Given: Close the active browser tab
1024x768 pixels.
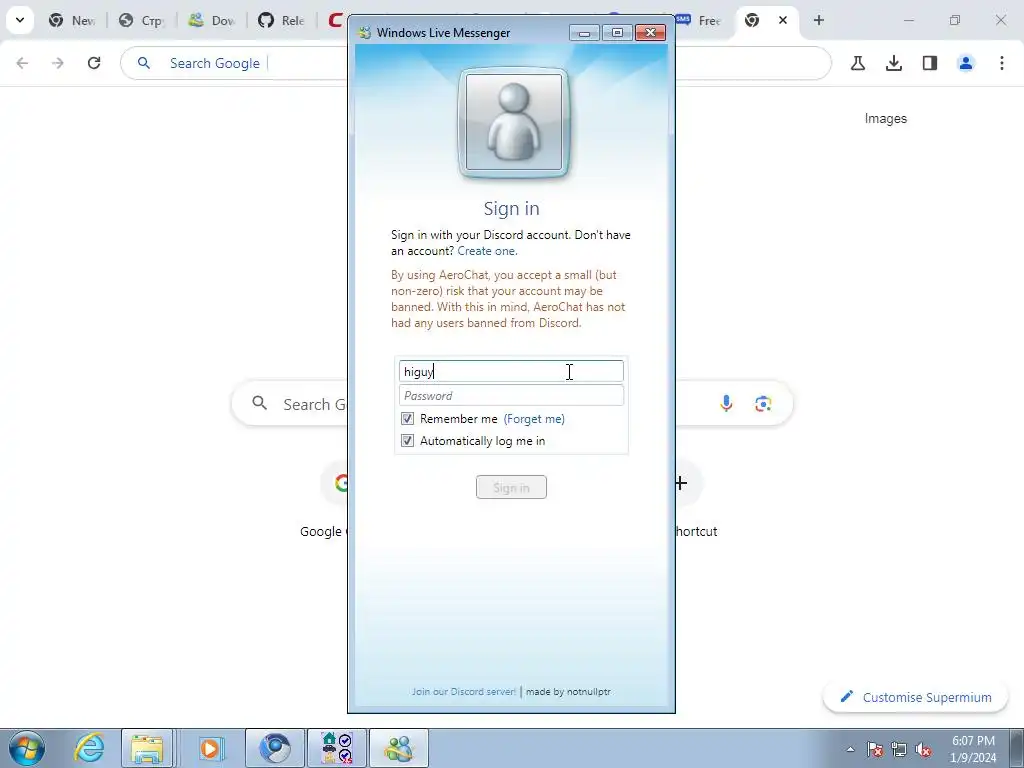Looking at the screenshot, I should (x=783, y=20).
